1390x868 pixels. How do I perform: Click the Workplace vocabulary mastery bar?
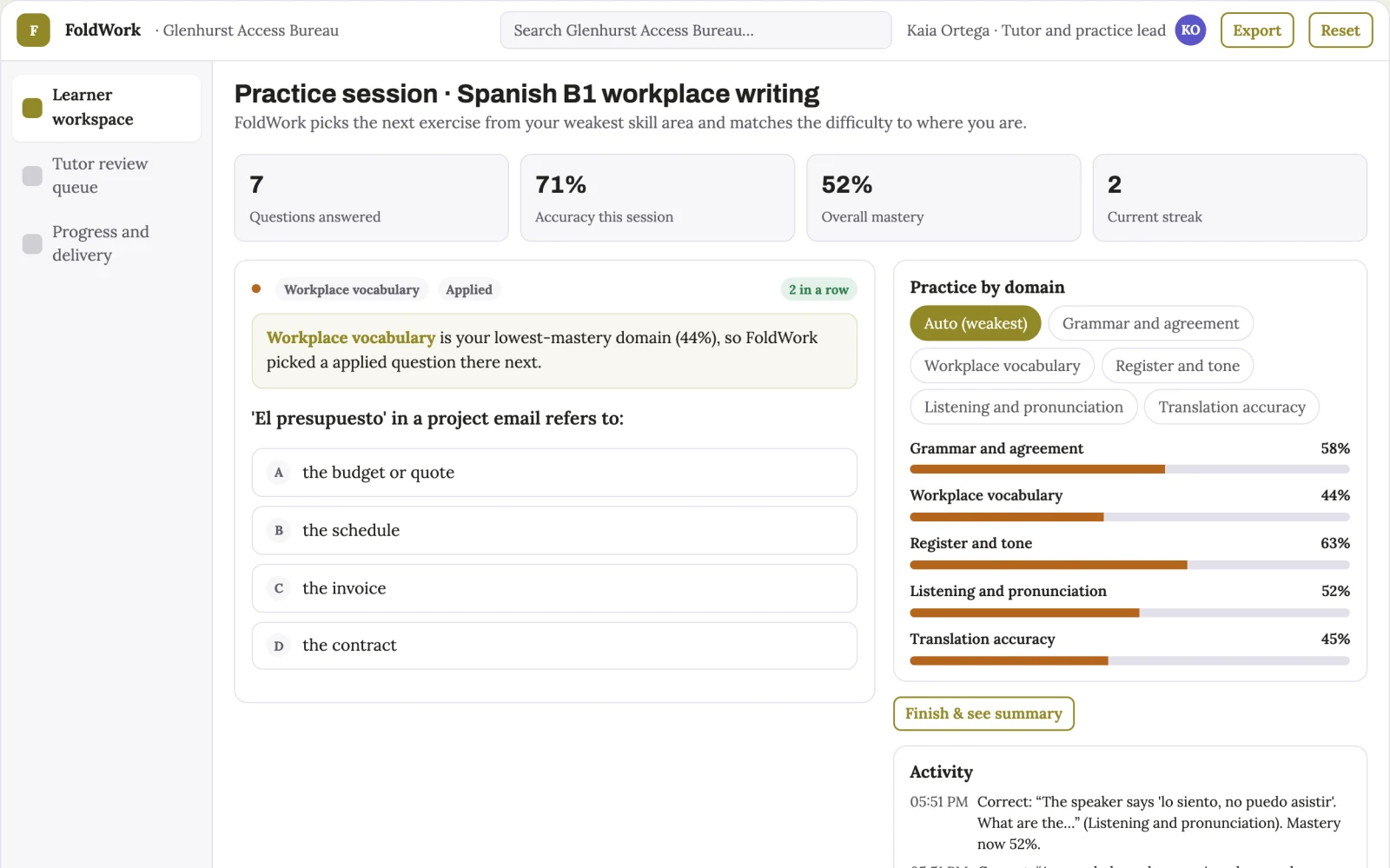(1129, 517)
